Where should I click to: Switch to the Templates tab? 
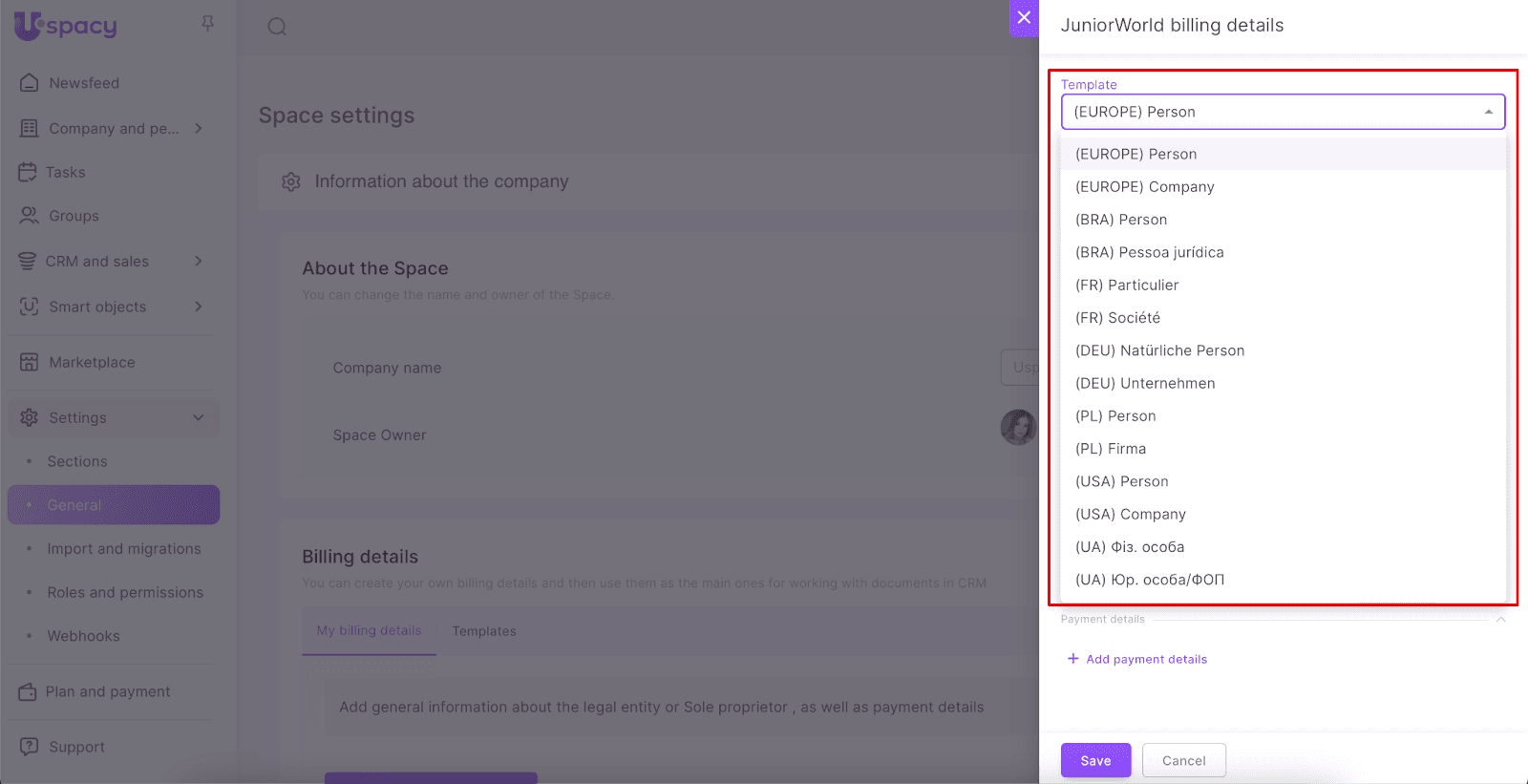coord(484,631)
